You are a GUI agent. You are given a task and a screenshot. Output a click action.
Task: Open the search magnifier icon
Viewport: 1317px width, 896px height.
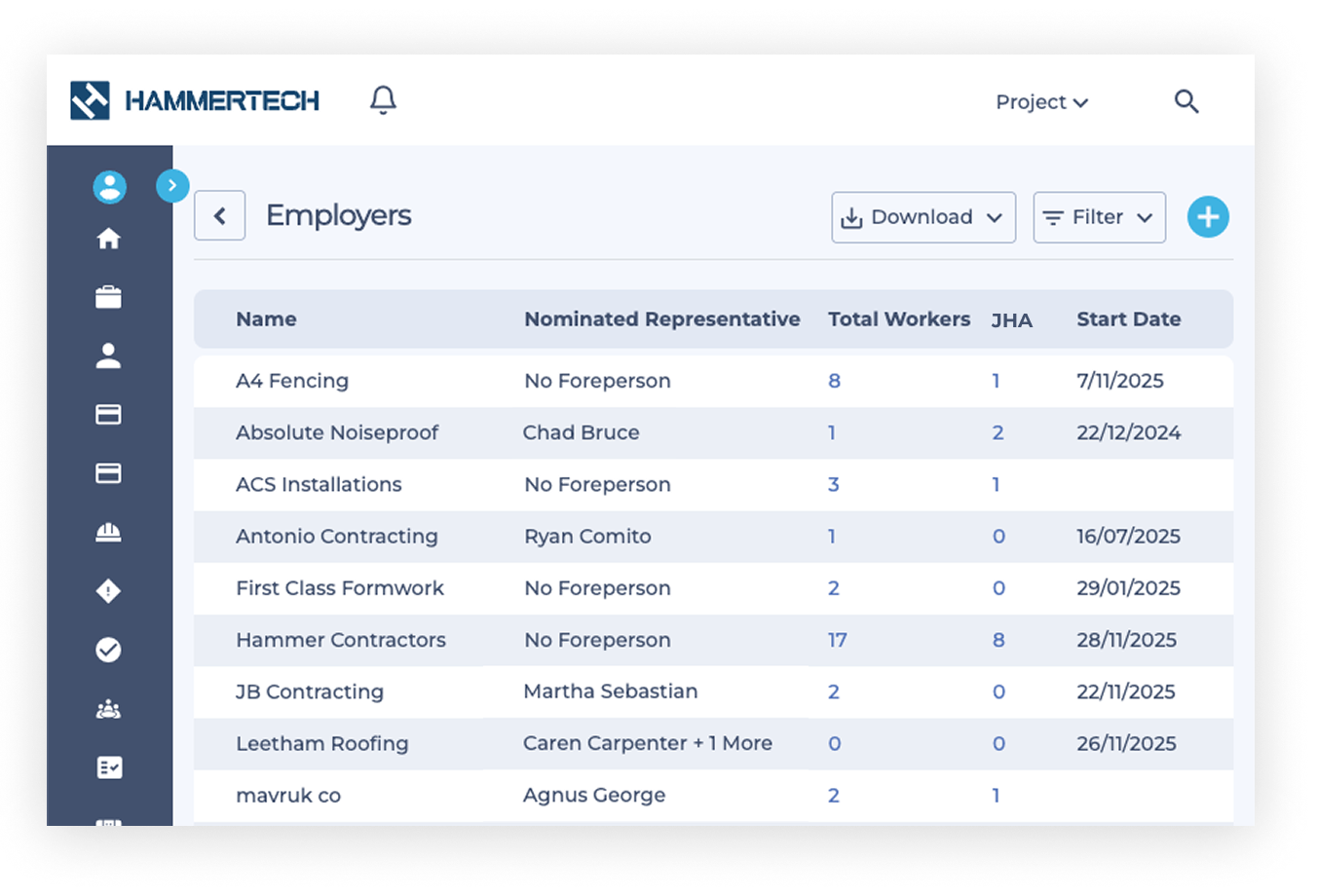pos(1186,101)
